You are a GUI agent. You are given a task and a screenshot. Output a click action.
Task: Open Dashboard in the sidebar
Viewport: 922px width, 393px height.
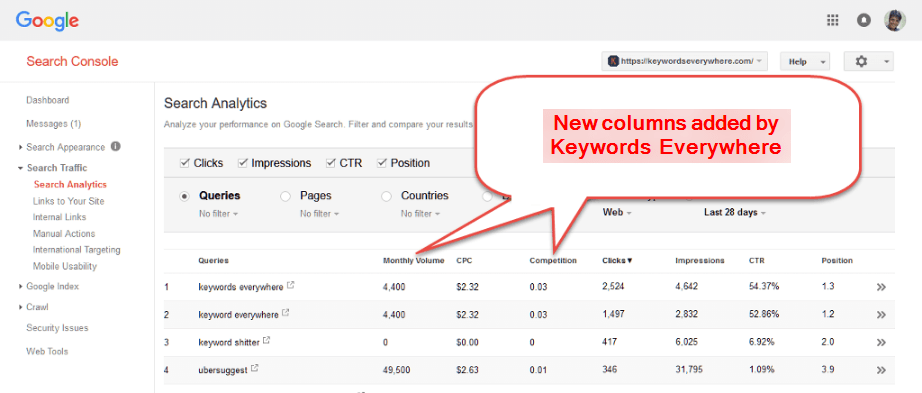click(x=48, y=100)
